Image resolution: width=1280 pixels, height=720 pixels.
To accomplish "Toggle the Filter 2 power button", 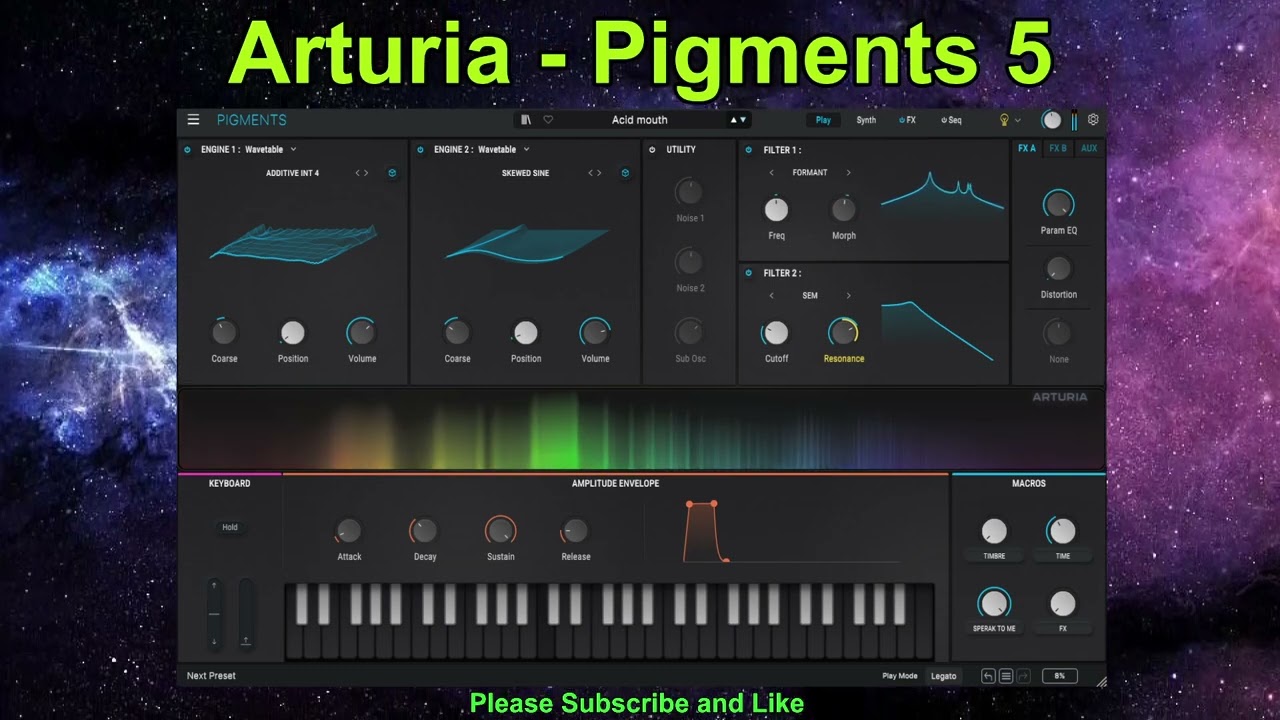I will [749, 273].
